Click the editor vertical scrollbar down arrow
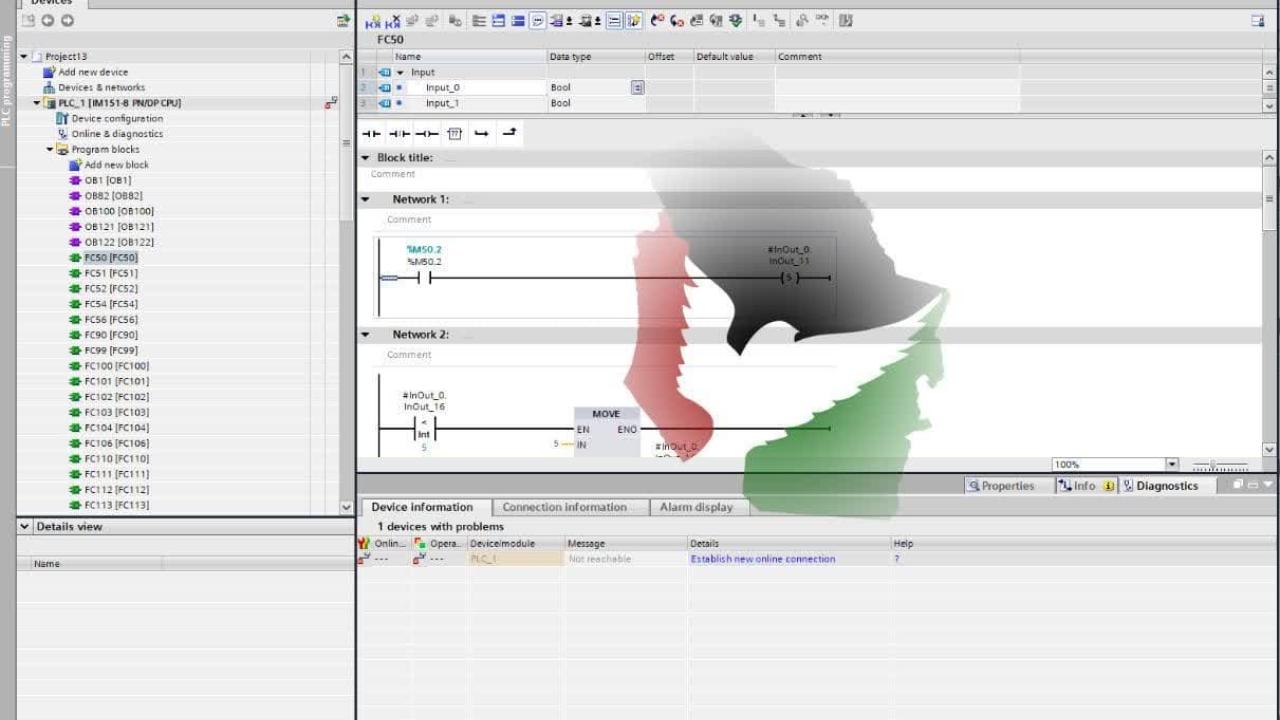Screen dimensions: 1280x720 point(1270,450)
